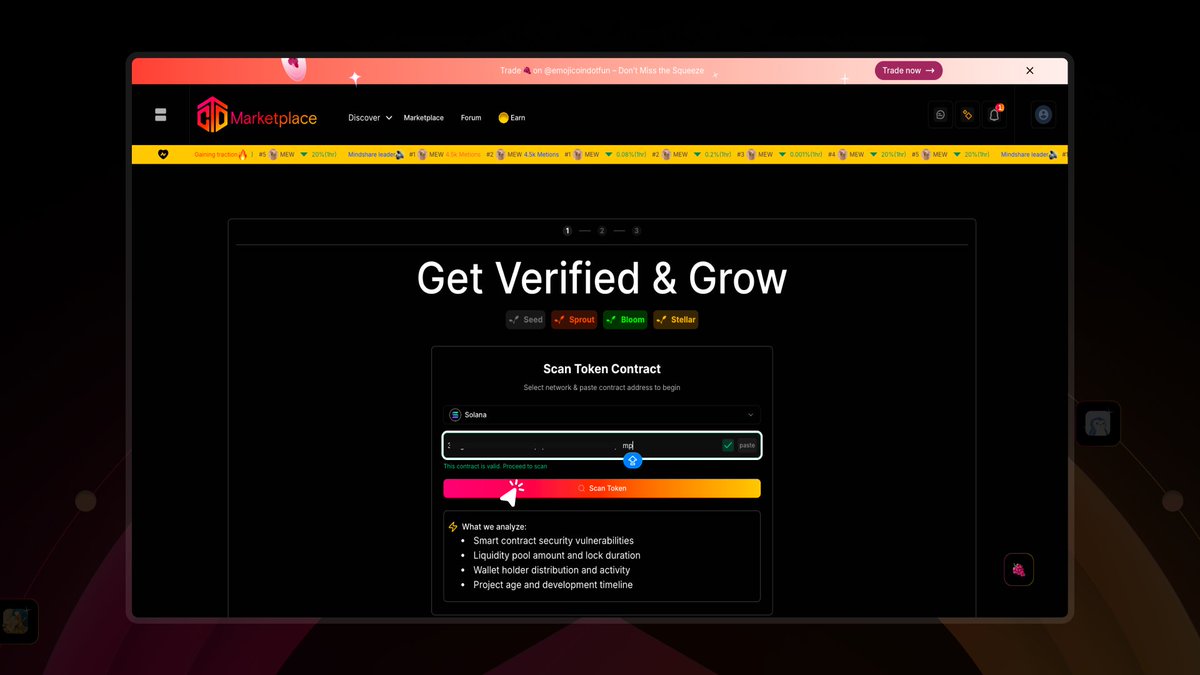This screenshot has height=675, width=1200.
Task: Select the Sprout tier badge
Action: point(574,320)
